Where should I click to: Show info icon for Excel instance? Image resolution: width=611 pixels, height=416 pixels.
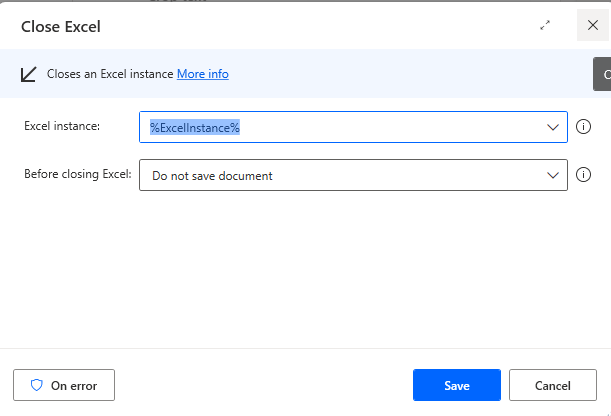tap(585, 127)
